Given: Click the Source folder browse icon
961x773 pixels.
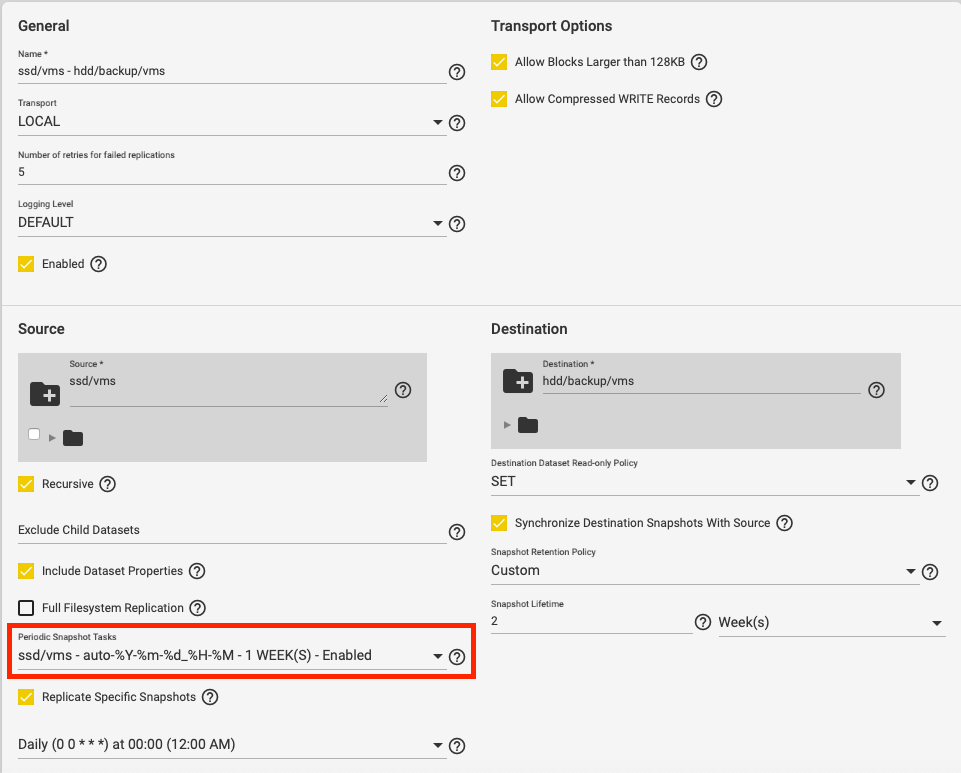Looking at the screenshot, I should (x=45, y=393).
